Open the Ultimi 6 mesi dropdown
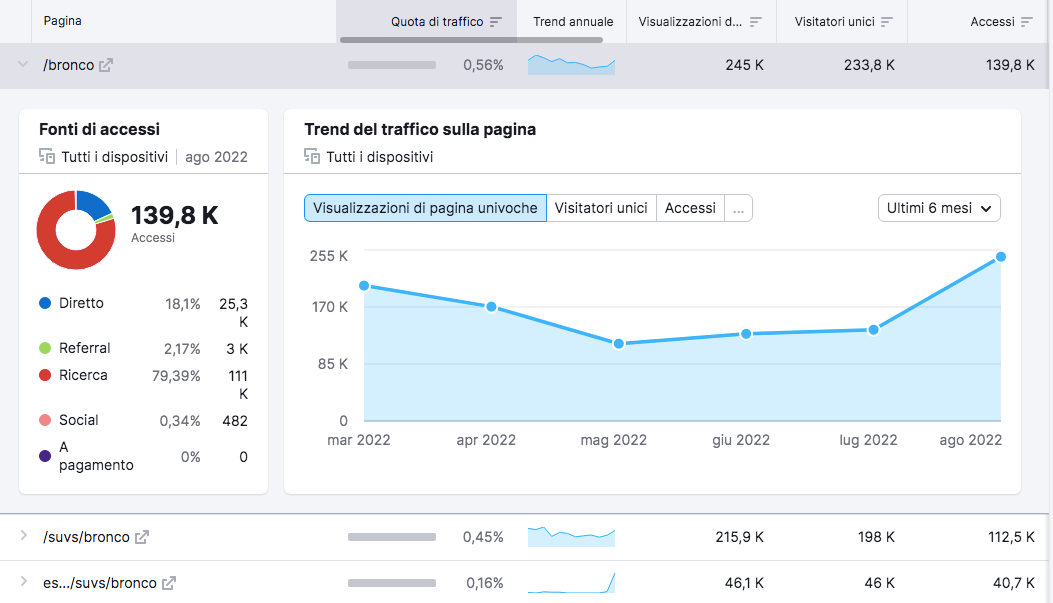Viewport: 1053px width, 603px height. (939, 208)
